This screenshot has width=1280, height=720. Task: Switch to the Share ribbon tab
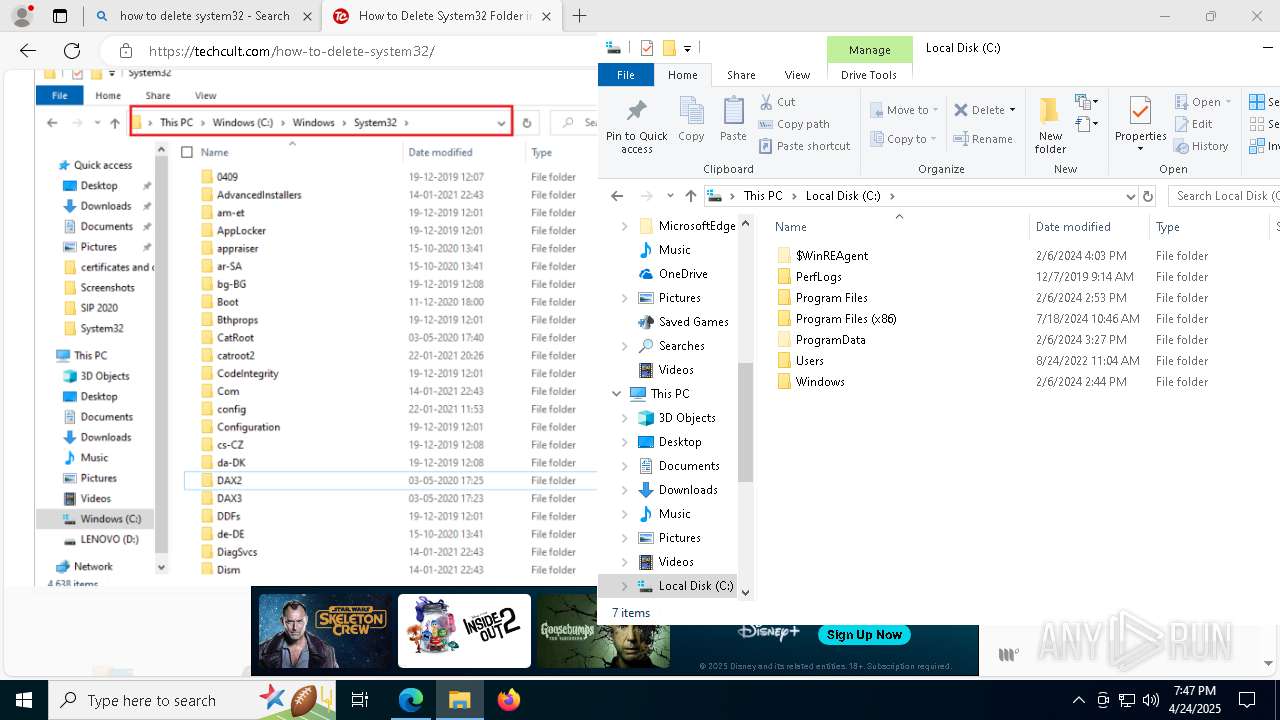[741, 75]
